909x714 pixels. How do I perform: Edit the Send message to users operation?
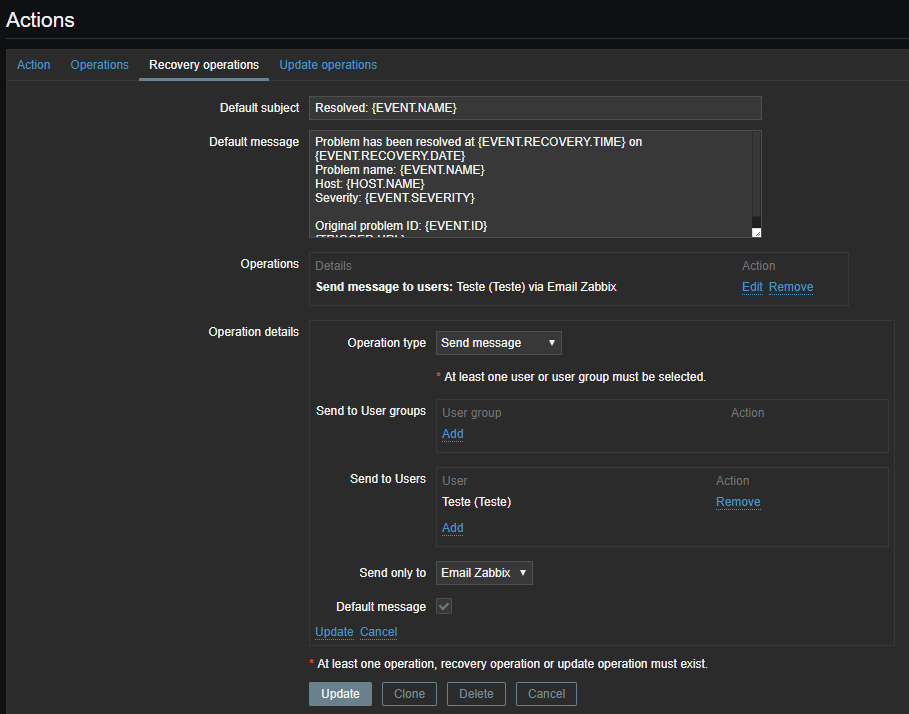(x=752, y=287)
